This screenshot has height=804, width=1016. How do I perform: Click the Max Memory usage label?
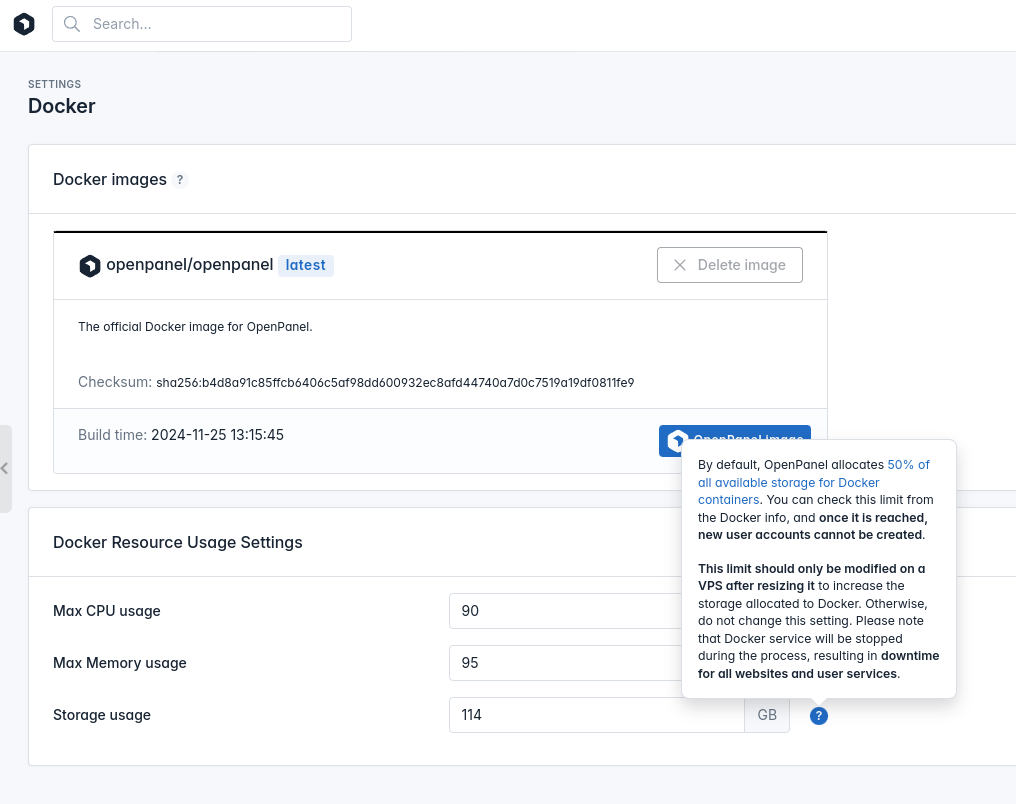[120, 663]
